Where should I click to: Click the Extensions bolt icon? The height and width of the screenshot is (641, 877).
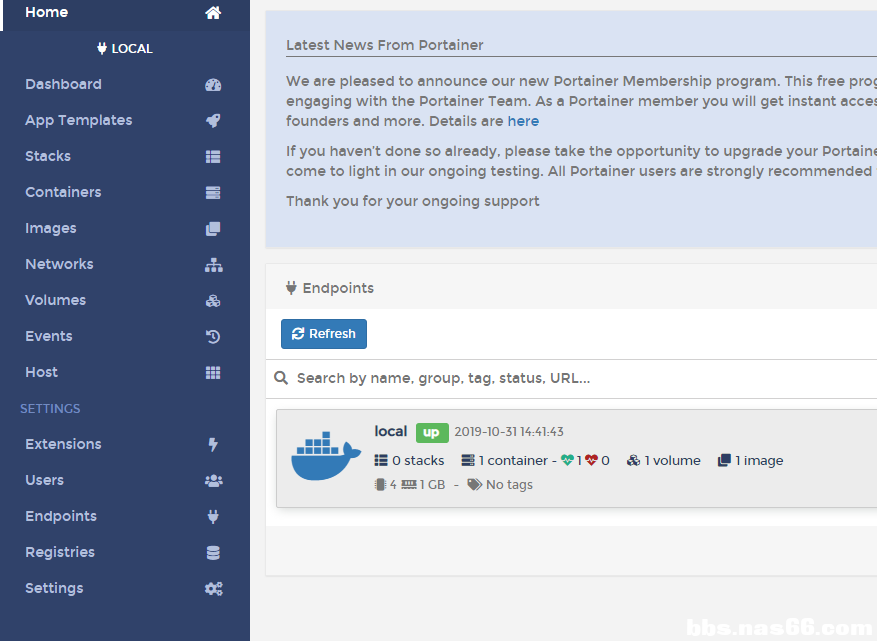(213, 445)
